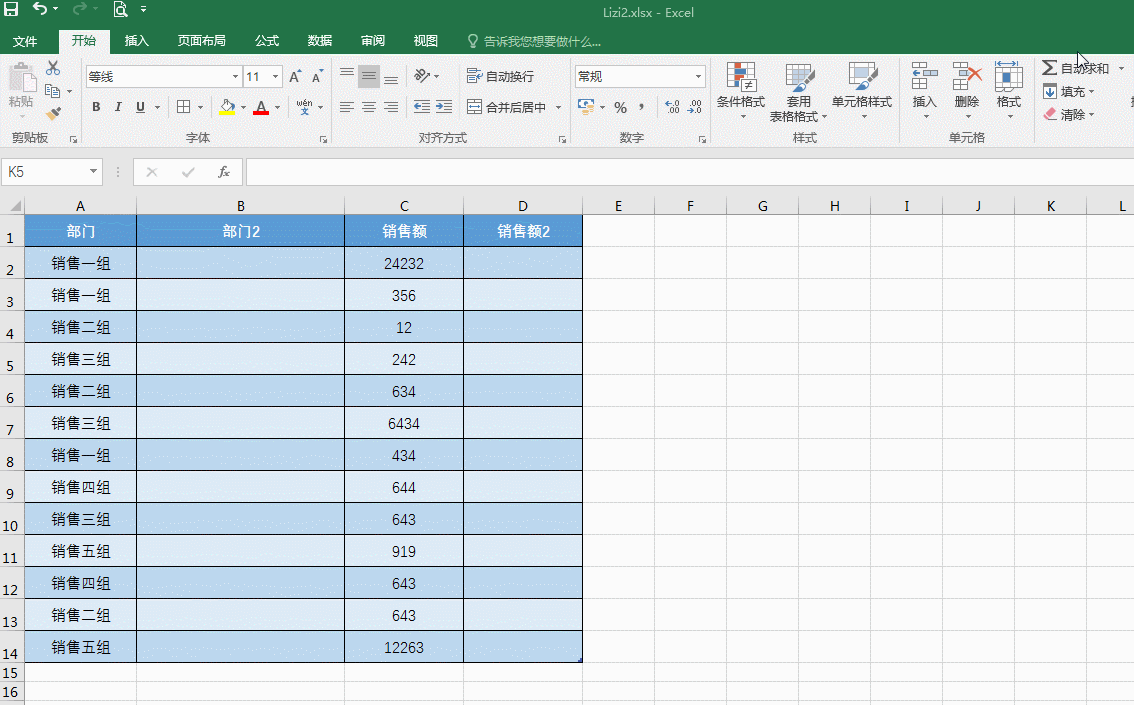This screenshot has width=1134, height=705.
Task: Click the Insert Function fx icon
Action: point(224,172)
